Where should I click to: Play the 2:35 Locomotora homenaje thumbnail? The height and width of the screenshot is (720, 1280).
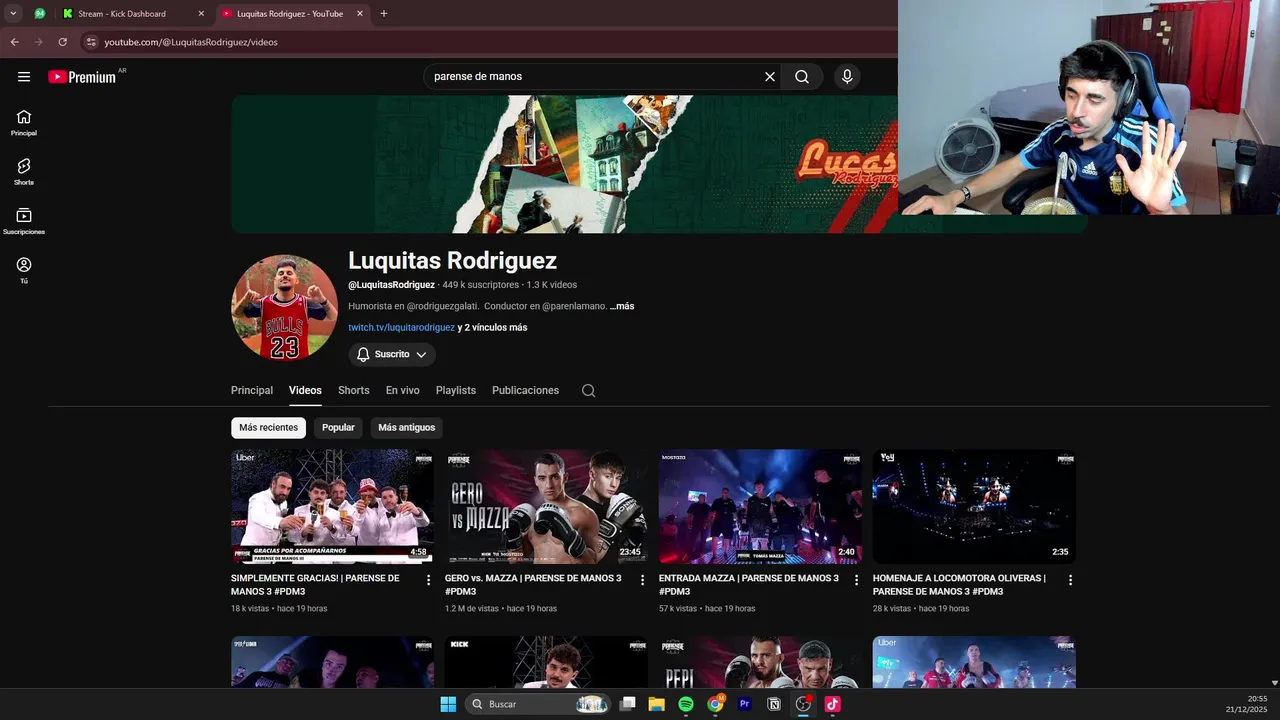(x=974, y=507)
